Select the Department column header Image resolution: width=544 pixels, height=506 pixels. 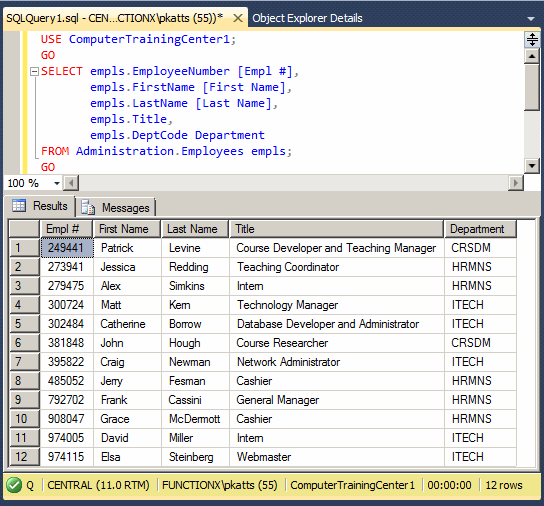pos(481,229)
